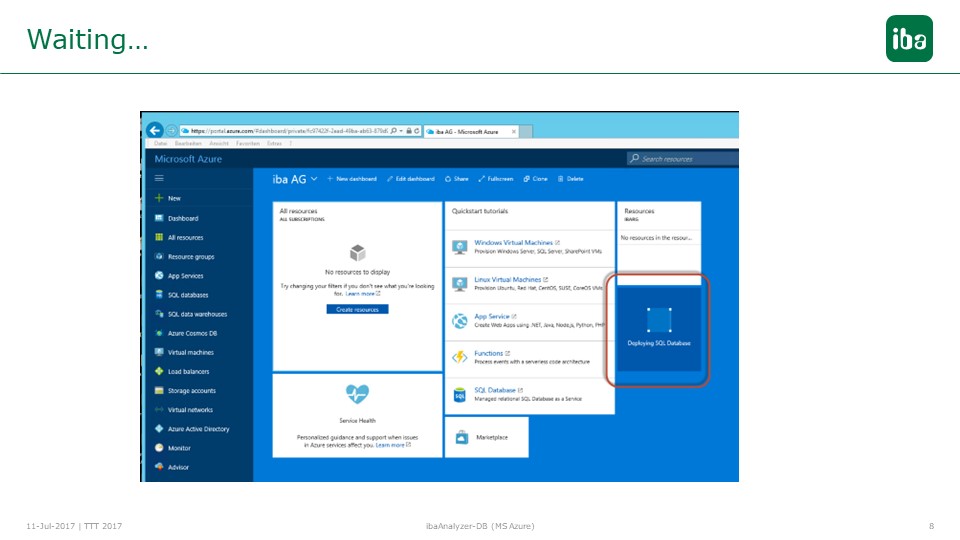Click the Quickstart tutorials heading
The image size is (960, 540).
click(x=480, y=211)
